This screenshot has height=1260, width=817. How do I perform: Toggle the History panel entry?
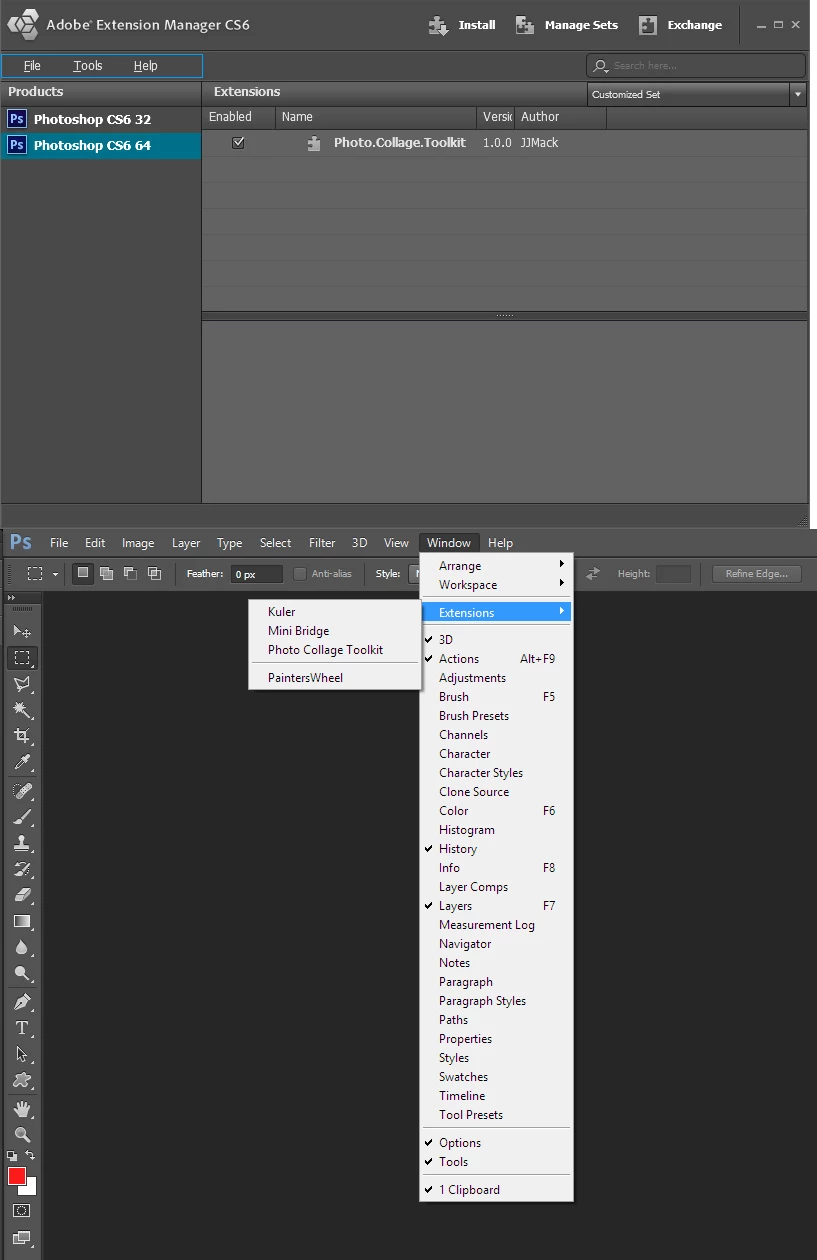point(495,849)
